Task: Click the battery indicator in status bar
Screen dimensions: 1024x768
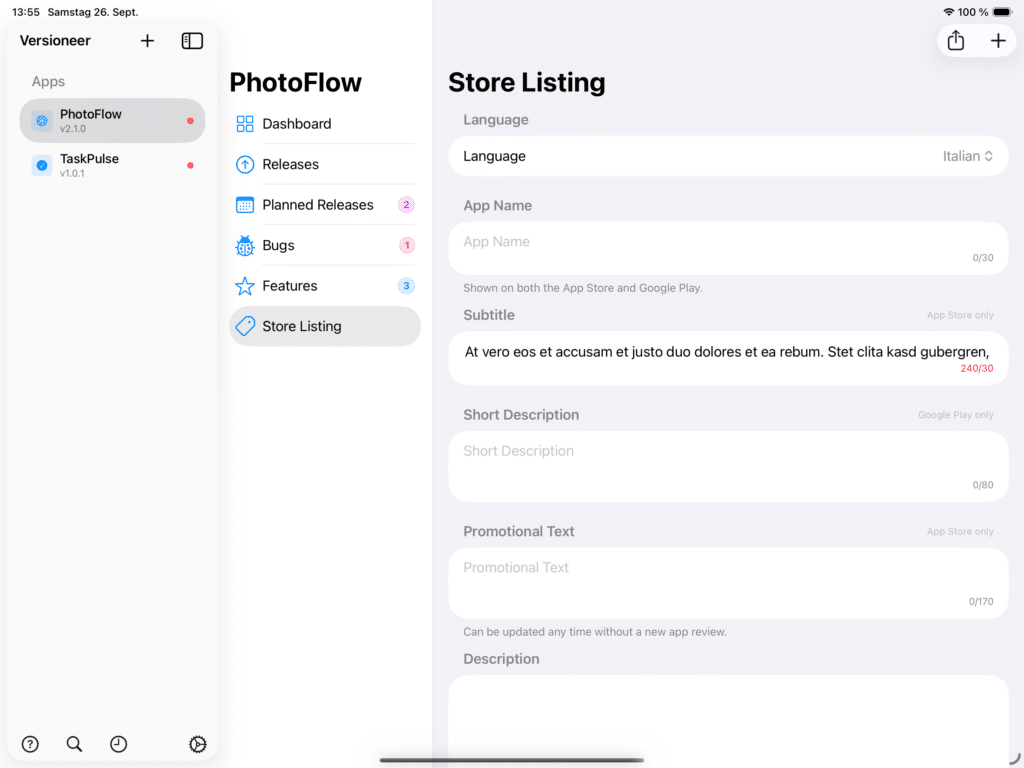Action: (x=1002, y=12)
